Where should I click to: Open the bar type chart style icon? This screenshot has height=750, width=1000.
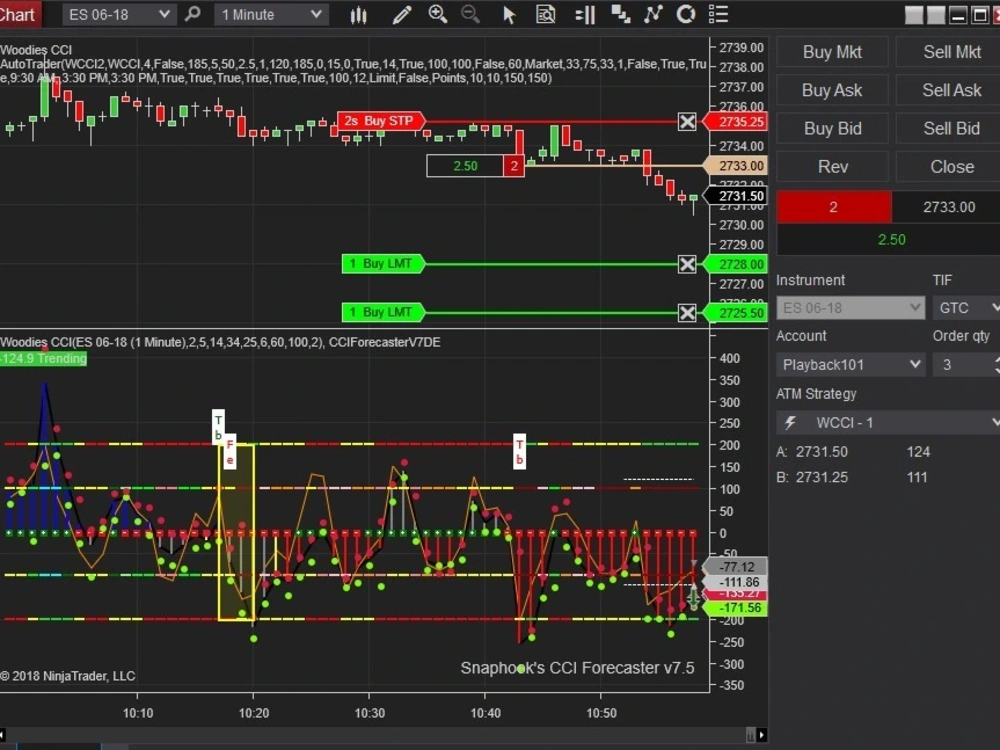[x=359, y=15]
